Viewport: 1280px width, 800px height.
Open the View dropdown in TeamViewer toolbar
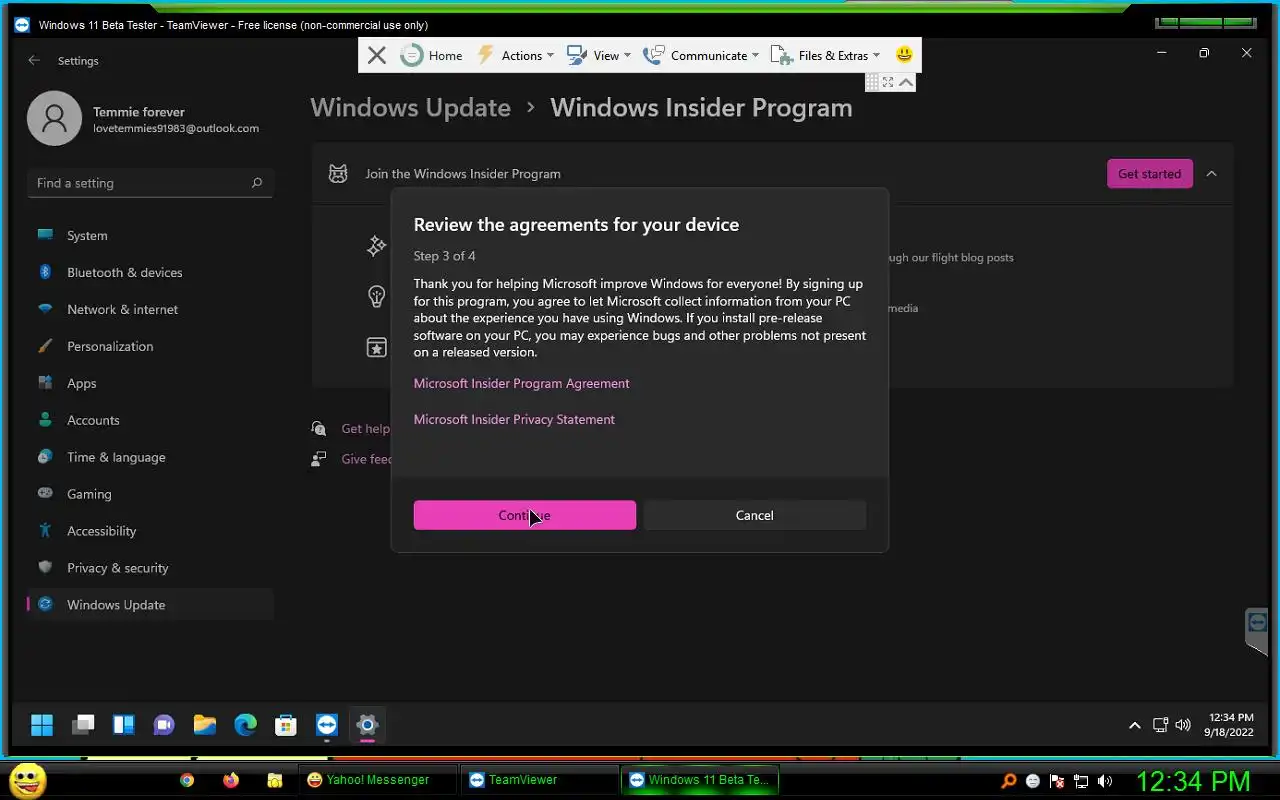coord(599,55)
